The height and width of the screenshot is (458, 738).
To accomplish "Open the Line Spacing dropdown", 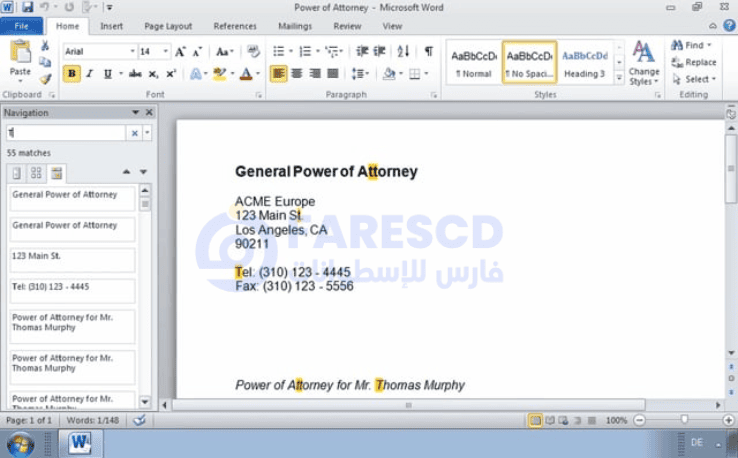I will [x=360, y=74].
